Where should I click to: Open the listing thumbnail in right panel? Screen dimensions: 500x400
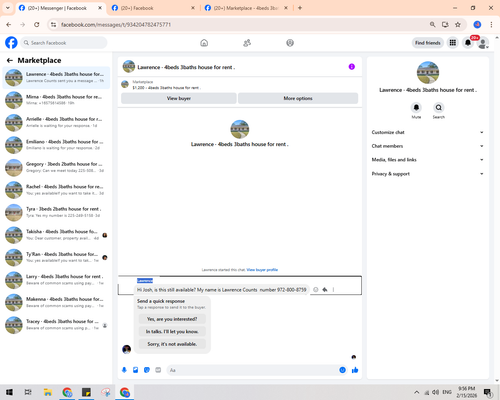pyautogui.click(x=428, y=72)
